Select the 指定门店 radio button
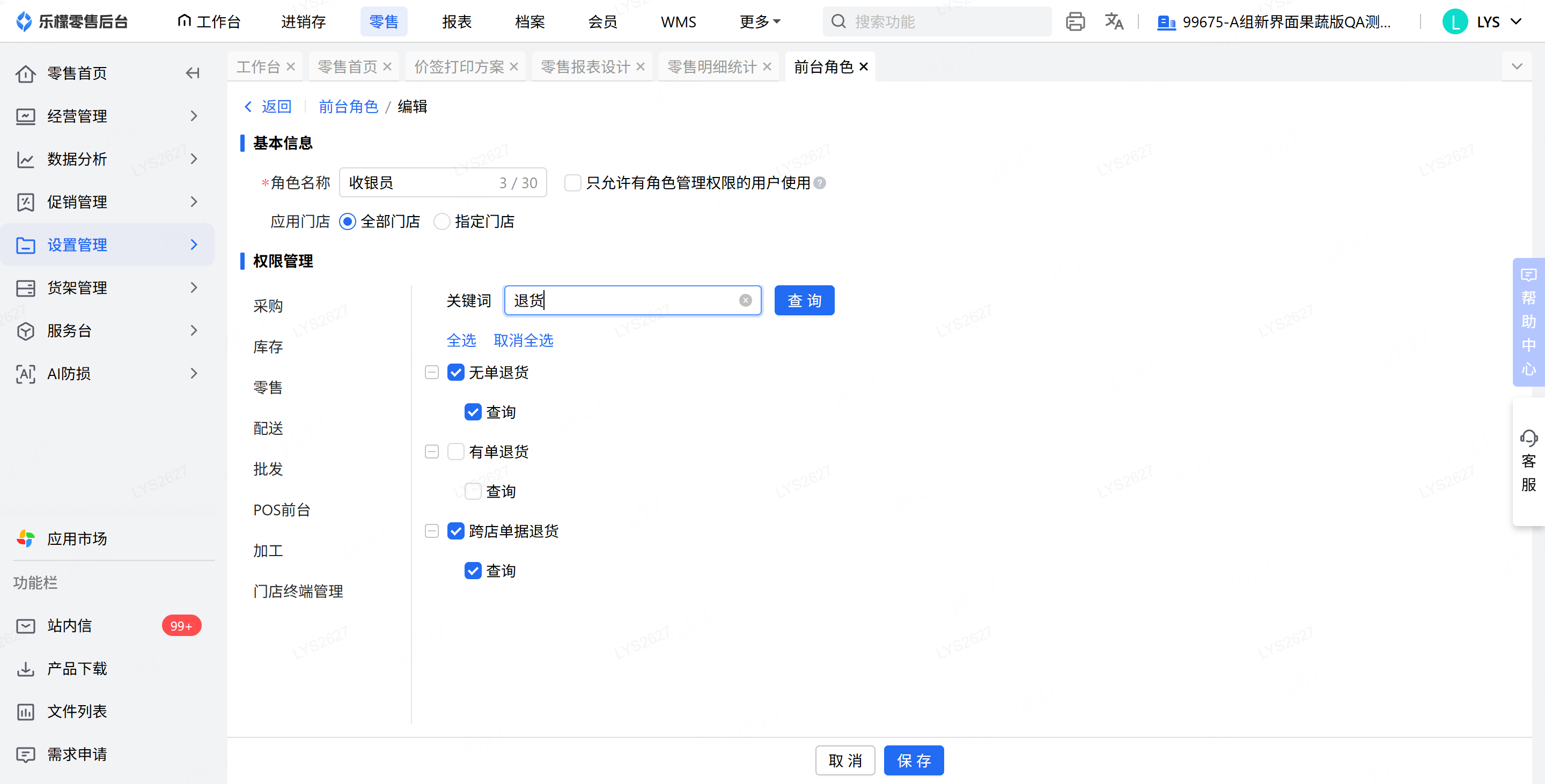The image size is (1545, 784). (442, 222)
